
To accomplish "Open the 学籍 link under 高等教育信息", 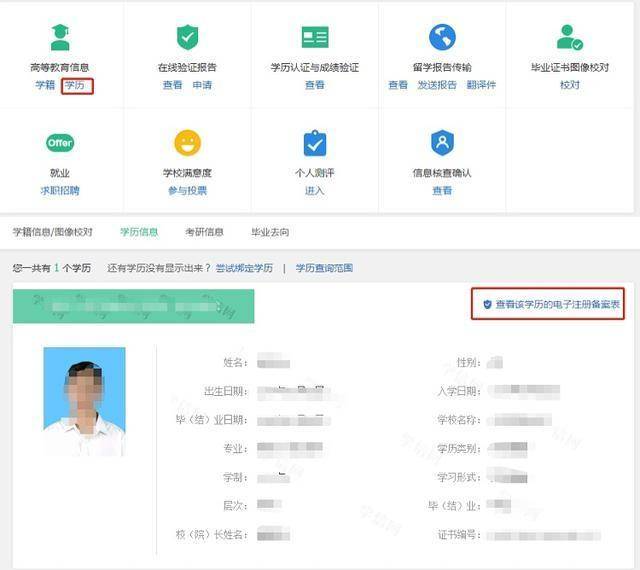I will 45,86.
